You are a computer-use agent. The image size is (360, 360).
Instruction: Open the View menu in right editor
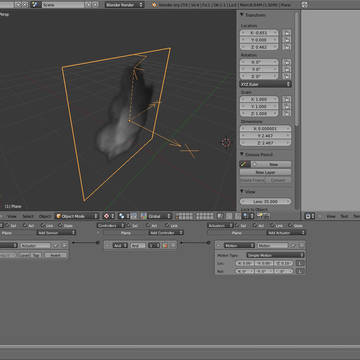(x=331, y=216)
